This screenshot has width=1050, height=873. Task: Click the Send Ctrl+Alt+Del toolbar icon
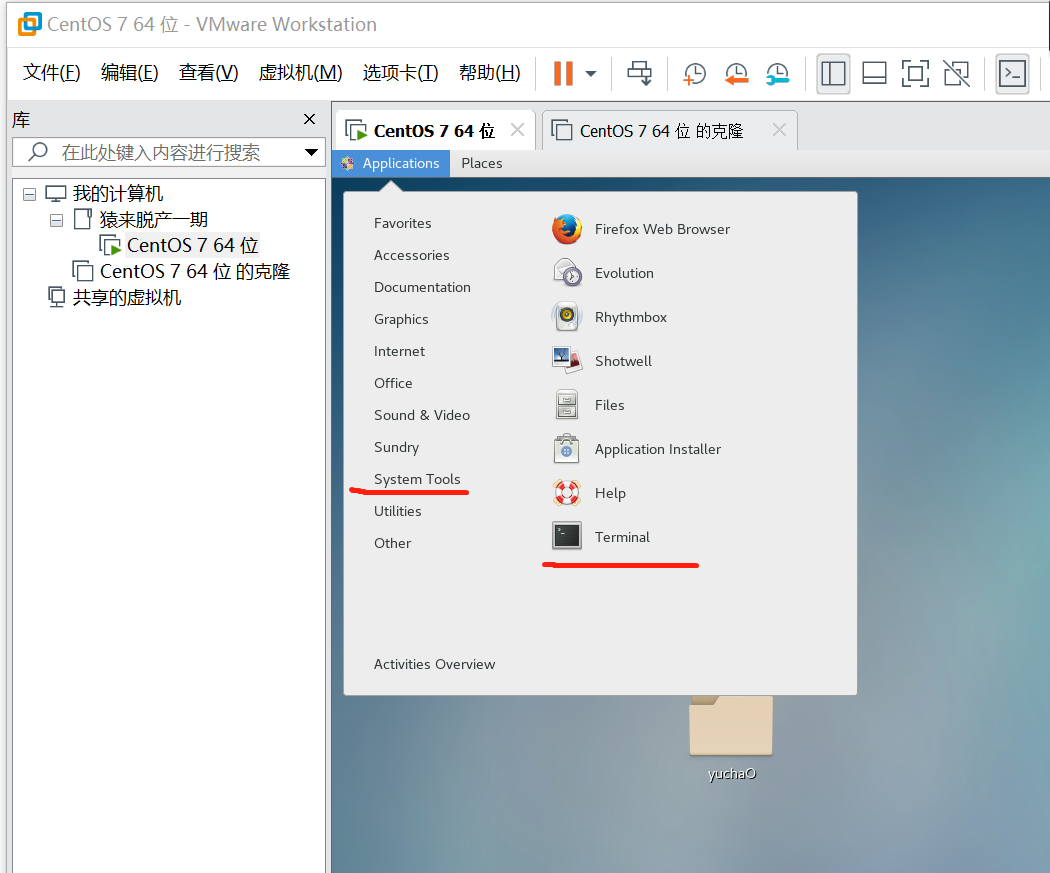click(x=639, y=73)
